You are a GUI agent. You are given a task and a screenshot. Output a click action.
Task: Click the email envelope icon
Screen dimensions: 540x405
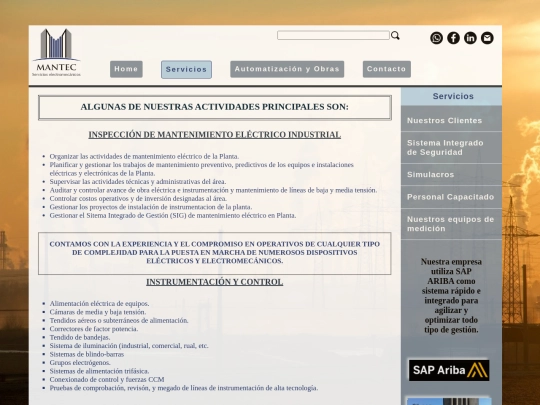487,38
